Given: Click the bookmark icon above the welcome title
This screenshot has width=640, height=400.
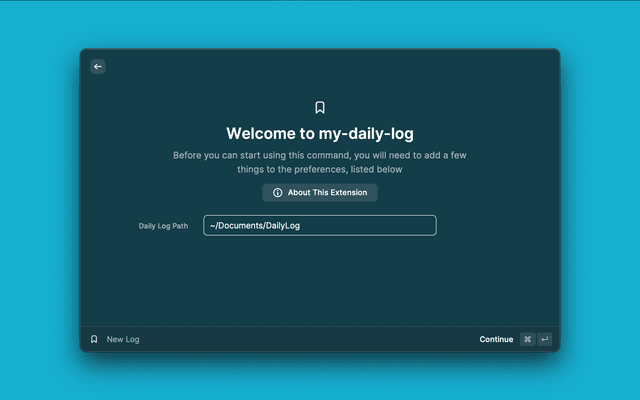Looking at the screenshot, I should pyautogui.click(x=320, y=108).
